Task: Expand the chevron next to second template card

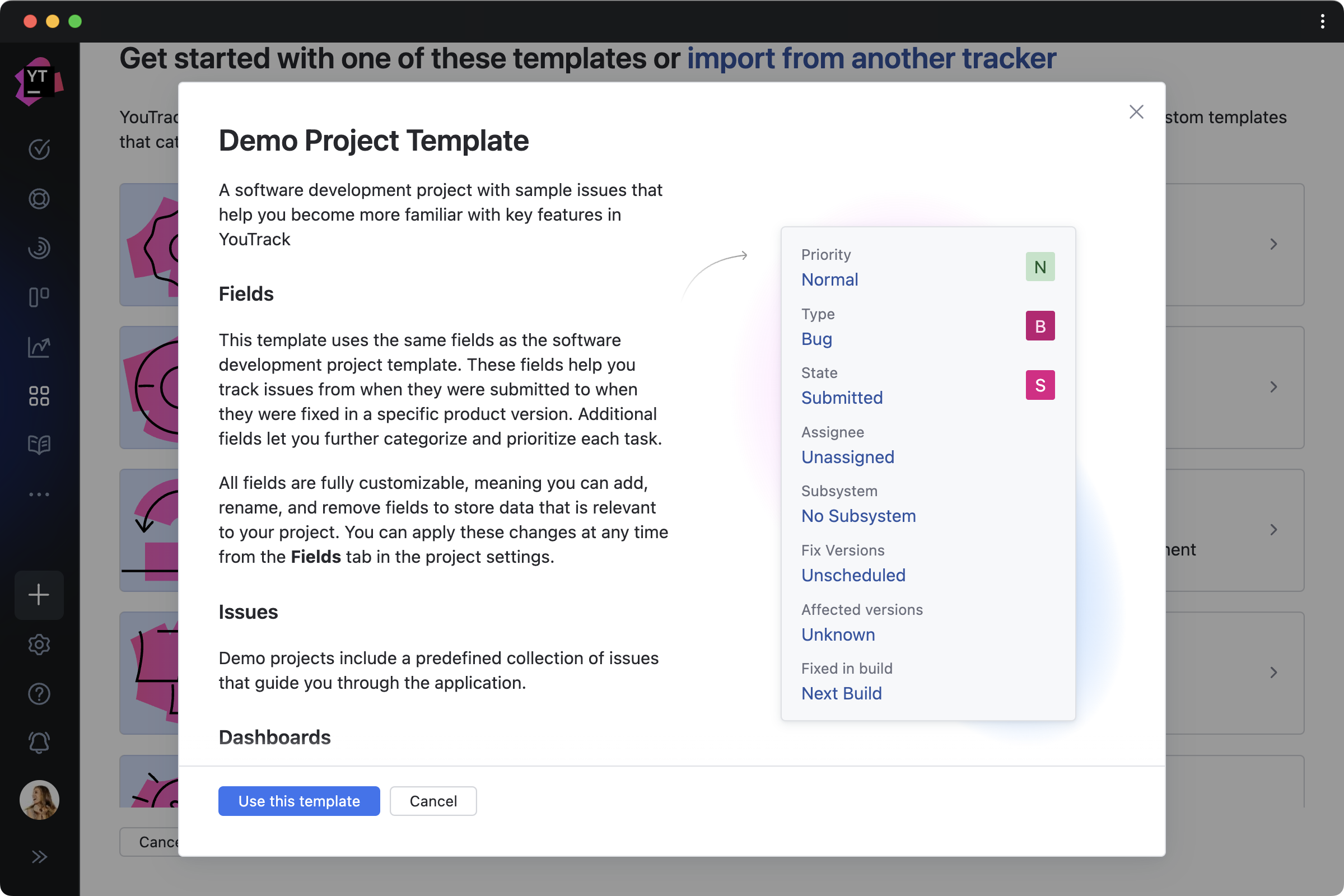Action: pos(1274,386)
